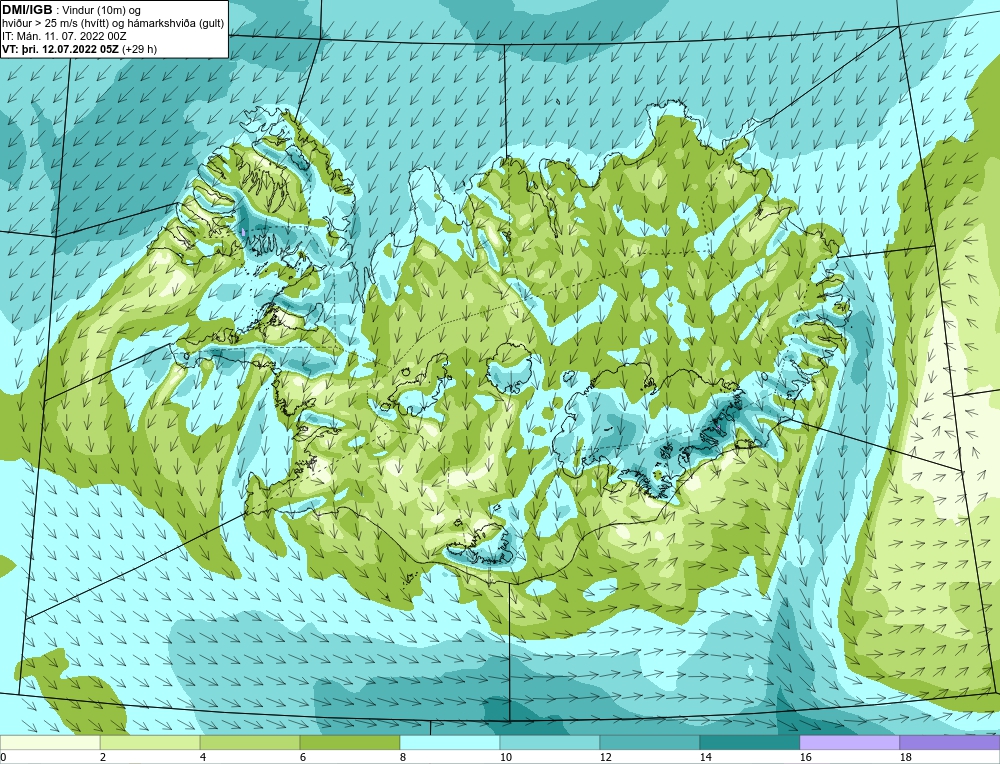Click the 'Vindur (10m) og' label
The width and height of the screenshot is (1000, 764).
(x=102, y=10)
